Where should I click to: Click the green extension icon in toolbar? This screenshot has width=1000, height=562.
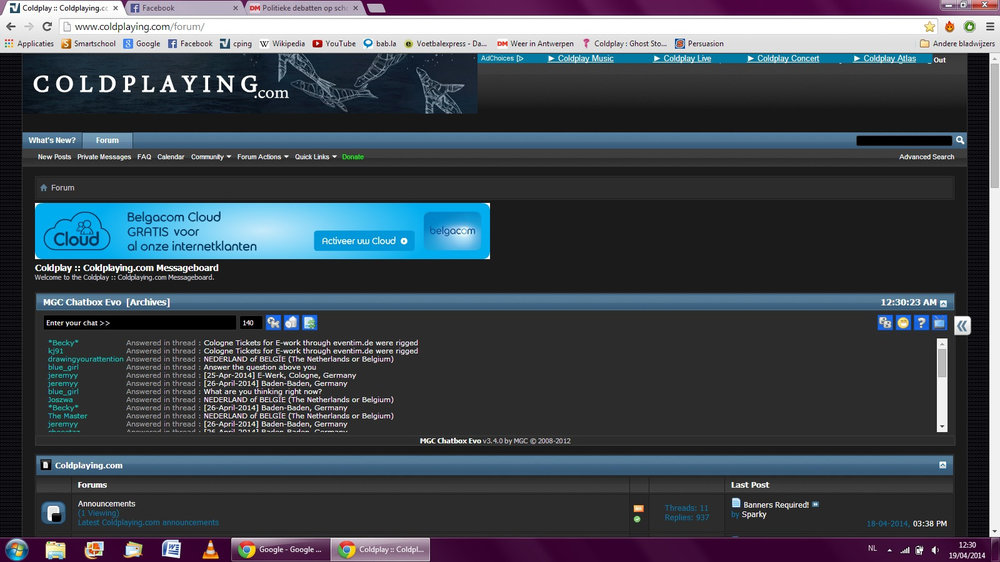click(969, 27)
